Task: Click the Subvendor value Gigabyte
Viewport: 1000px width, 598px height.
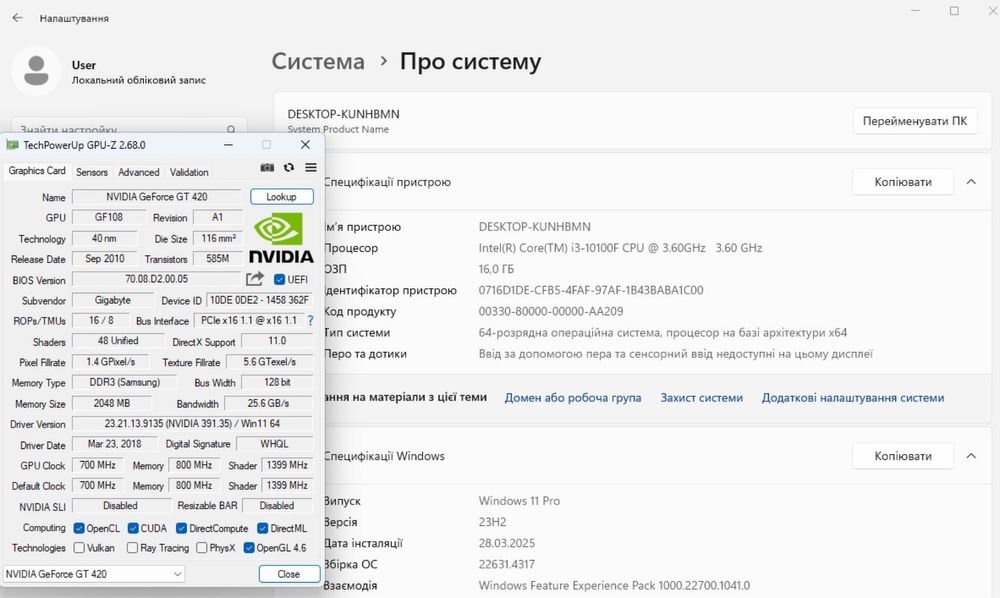Action: [x=113, y=300]
